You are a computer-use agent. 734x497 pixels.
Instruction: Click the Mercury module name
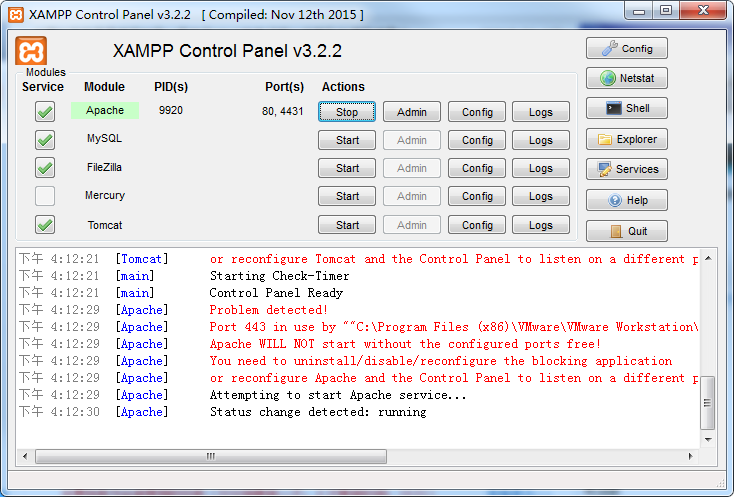(x=105, y=195)
